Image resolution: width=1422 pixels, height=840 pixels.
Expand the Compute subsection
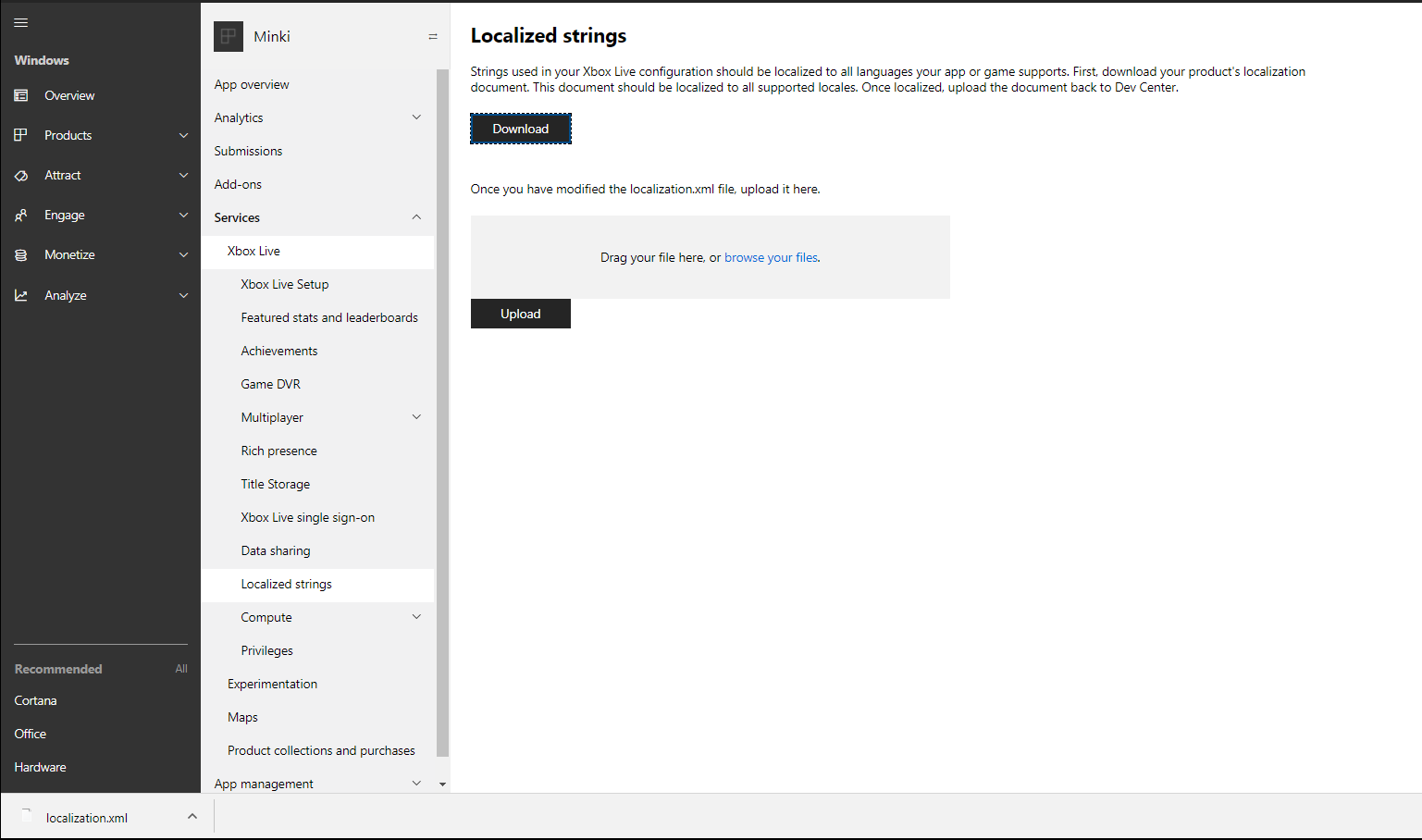point(416,617)
